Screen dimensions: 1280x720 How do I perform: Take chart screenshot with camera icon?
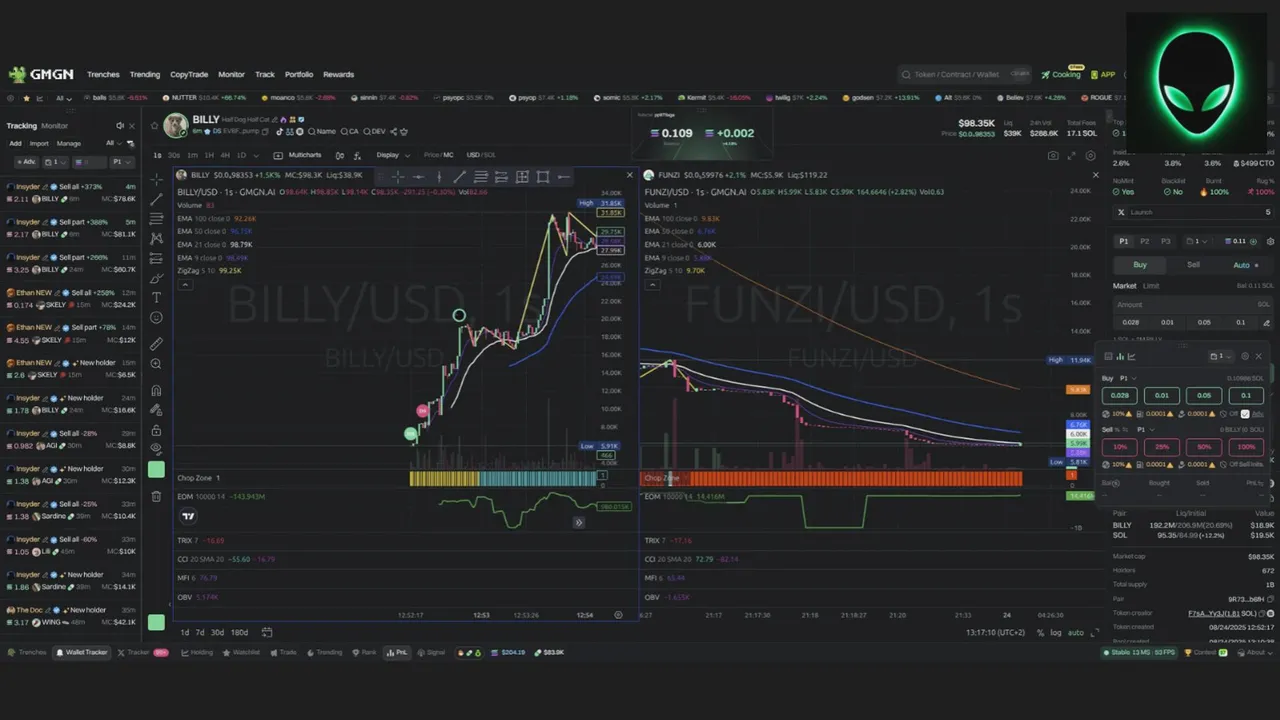tap(1053, 156)
